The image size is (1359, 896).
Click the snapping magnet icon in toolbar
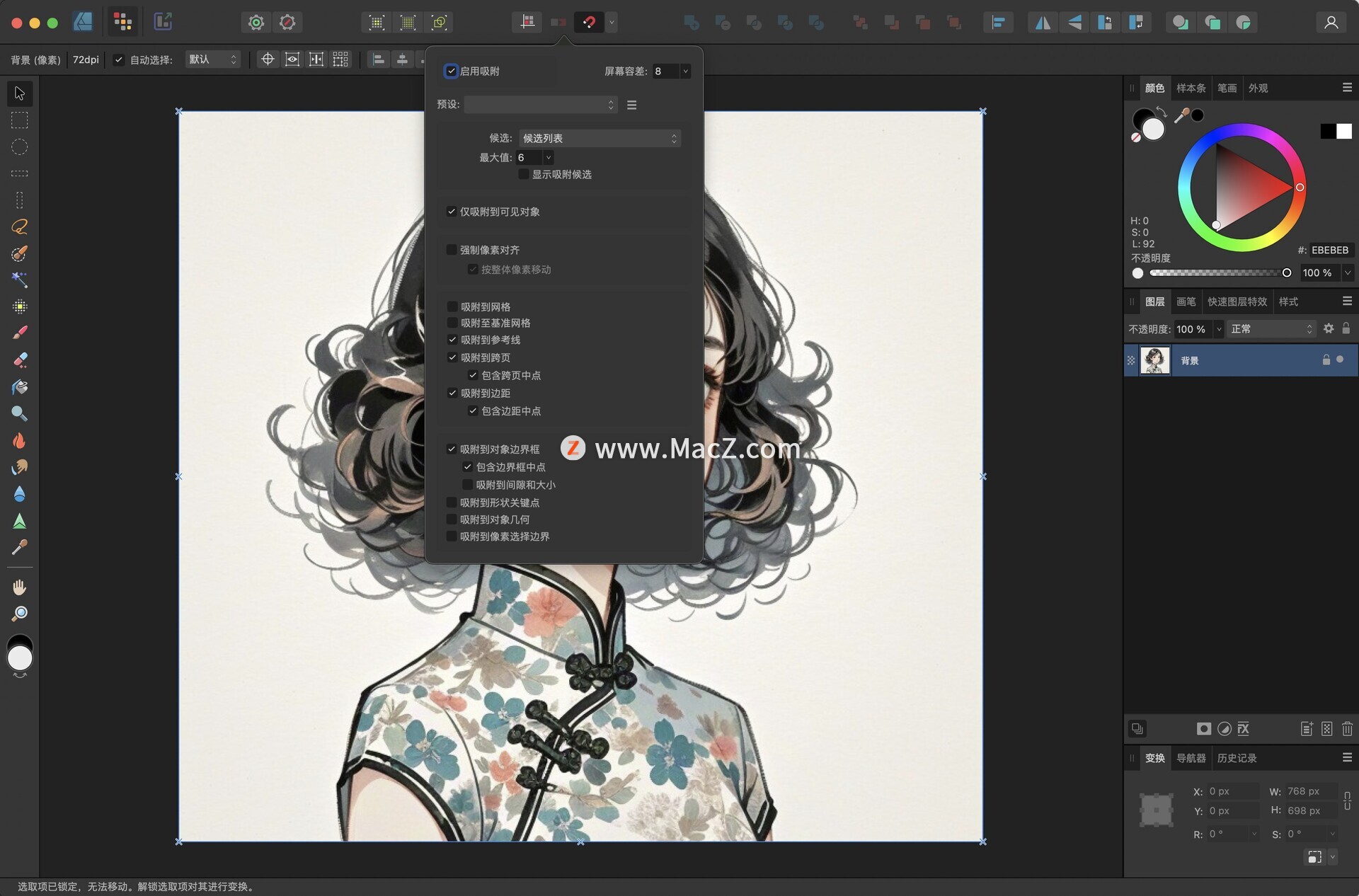click(589, 22)
